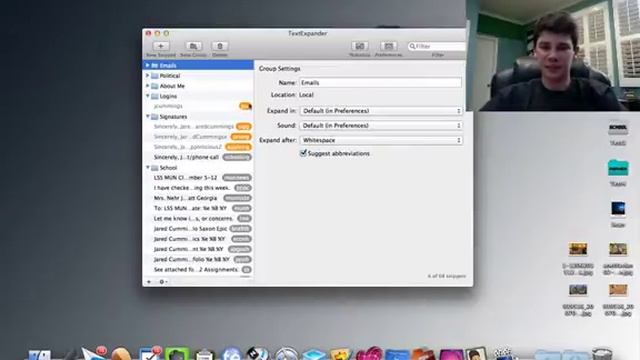
Task: Select snippet "See attached fo...2 Assignments:"
Action: (x=198, y=269)
